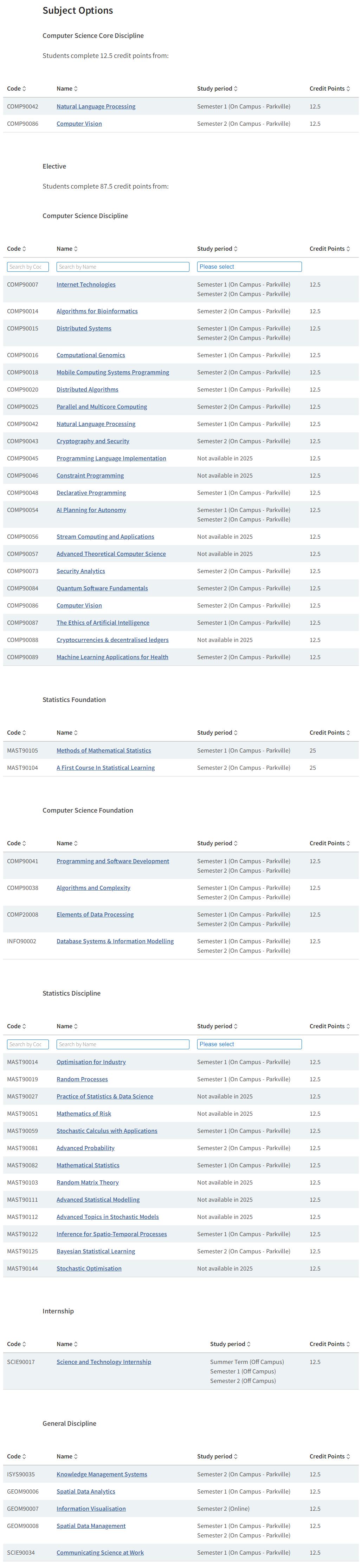362x1568 pixels.
Task: Sort Computer Science Discipline table by Name icon
Action: [x=76, y=249]
